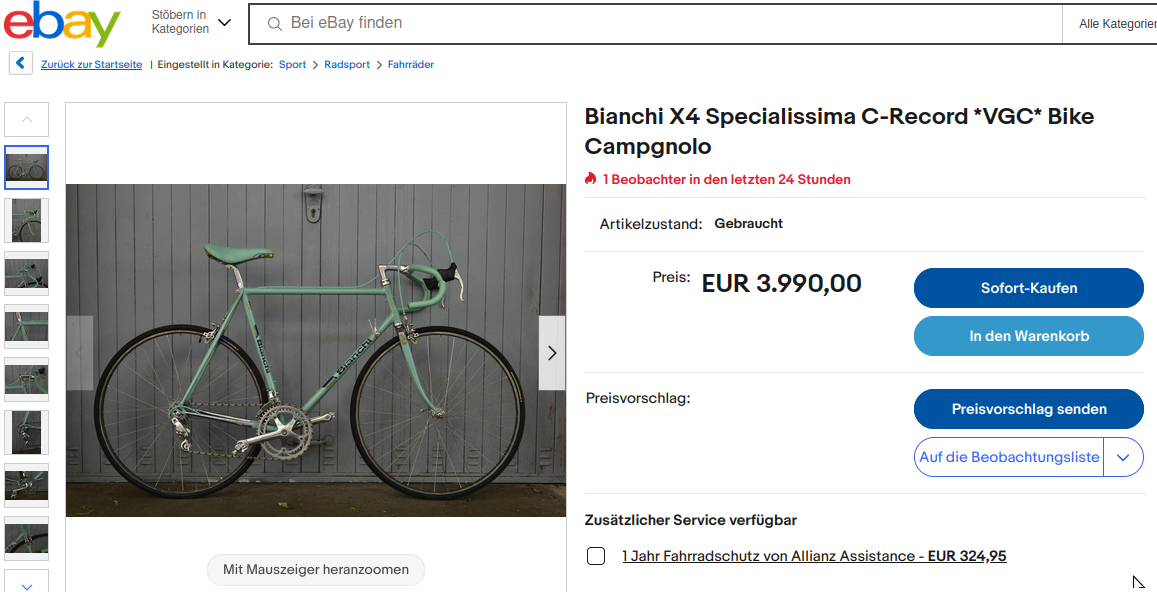The image size is (1157, 592).
Task: Show previous bike photo with left arrow
Action: 80,353
